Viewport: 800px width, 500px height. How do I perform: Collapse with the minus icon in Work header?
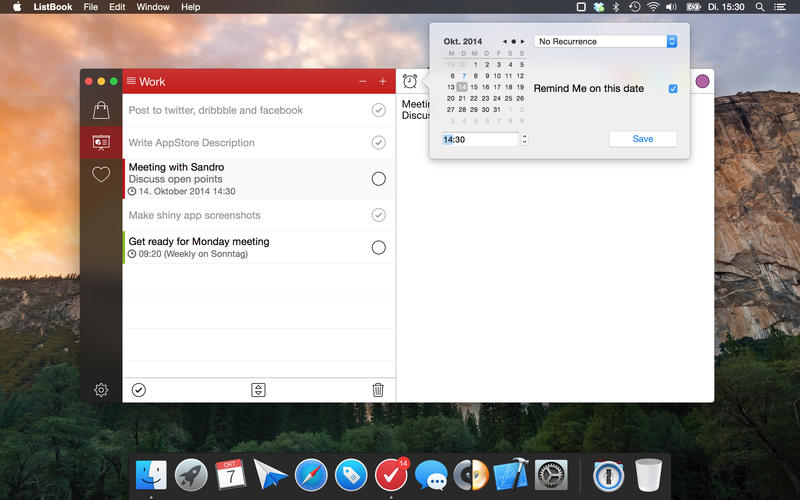coord(363,82)
